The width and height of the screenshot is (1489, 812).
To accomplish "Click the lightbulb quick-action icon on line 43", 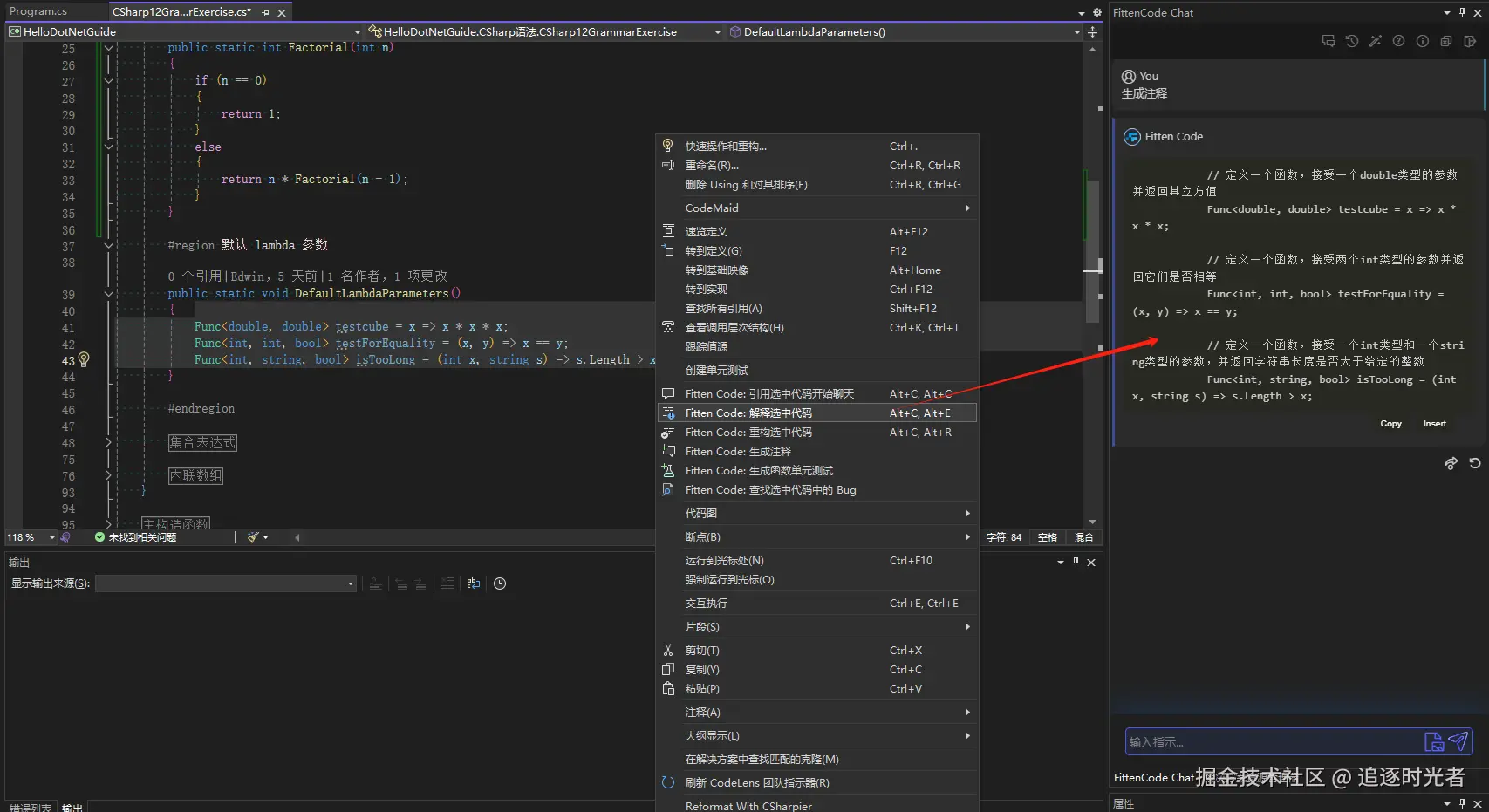I will [x=84, y=359].
